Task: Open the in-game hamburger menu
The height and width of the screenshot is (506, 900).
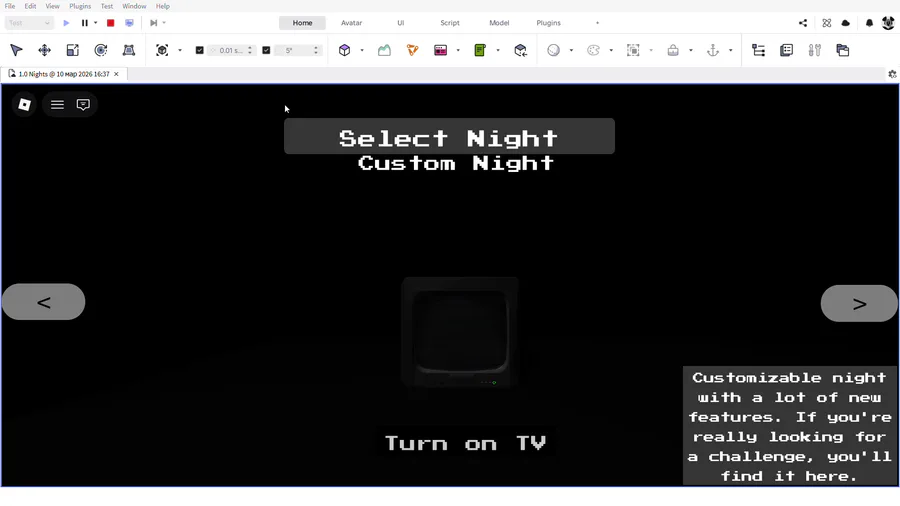Action: click(x=57, y=104)
